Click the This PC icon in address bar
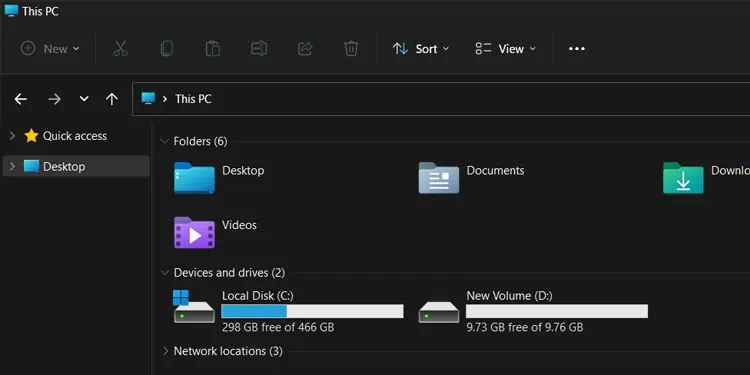 coord(148,99)
